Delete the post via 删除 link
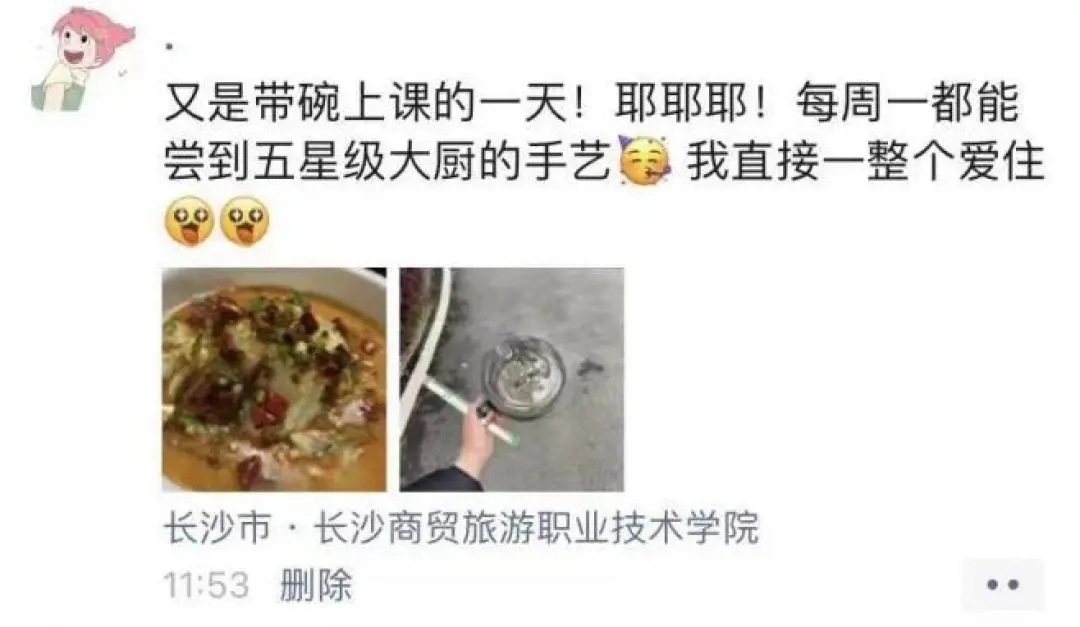Viewport: 1080px width, 627px height. [x=316, y=585]
